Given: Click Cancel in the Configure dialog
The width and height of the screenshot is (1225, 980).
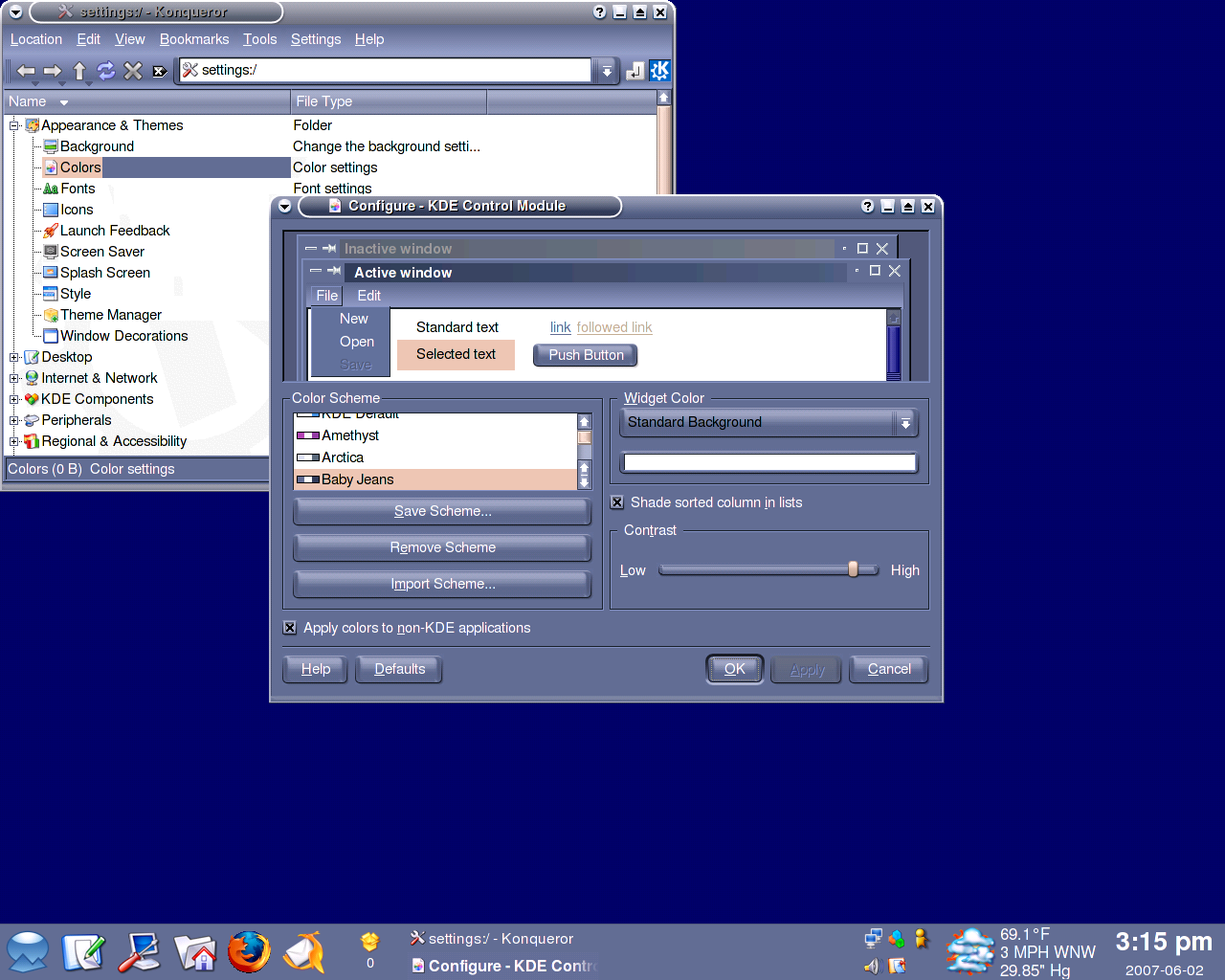Looking at the screenshot, I should [x=889, y=669].
